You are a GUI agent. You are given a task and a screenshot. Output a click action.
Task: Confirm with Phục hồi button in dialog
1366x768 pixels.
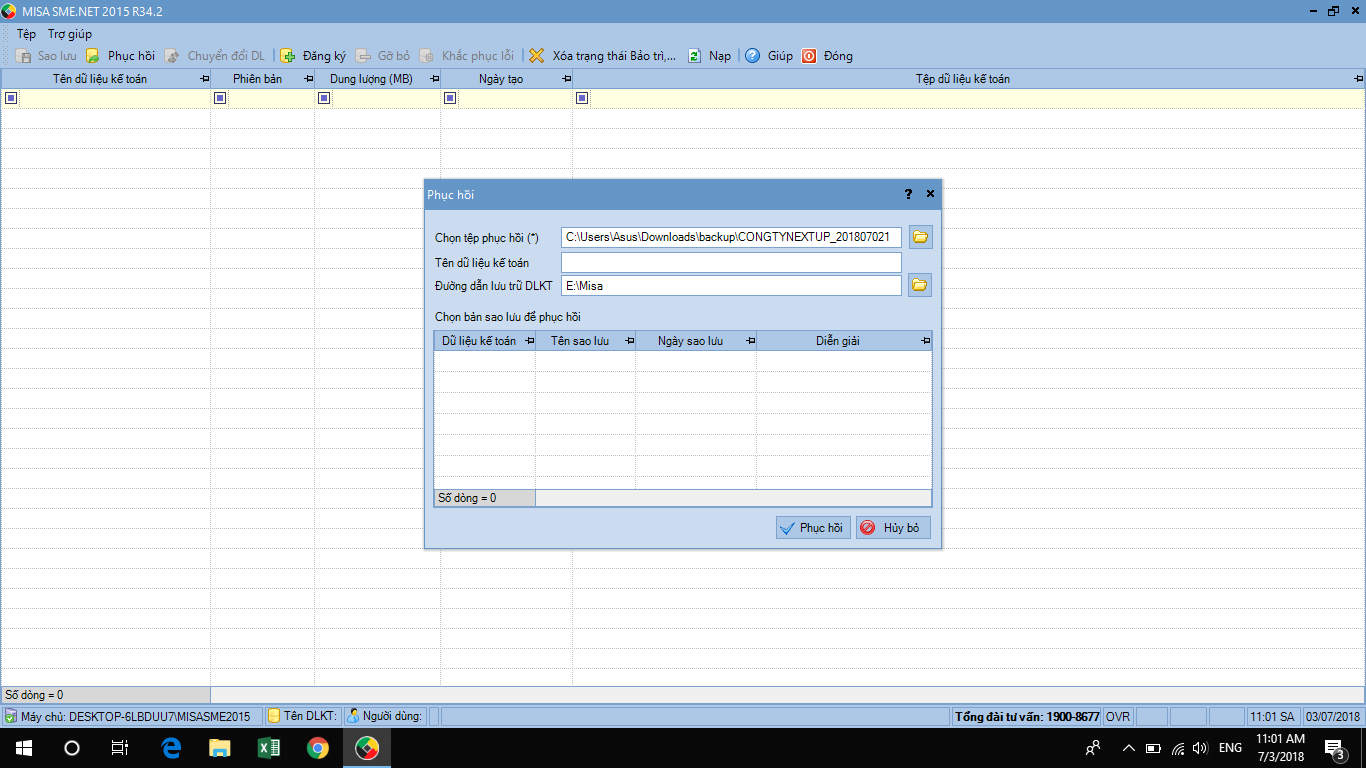pyautogui.click(x=813, y=528)
